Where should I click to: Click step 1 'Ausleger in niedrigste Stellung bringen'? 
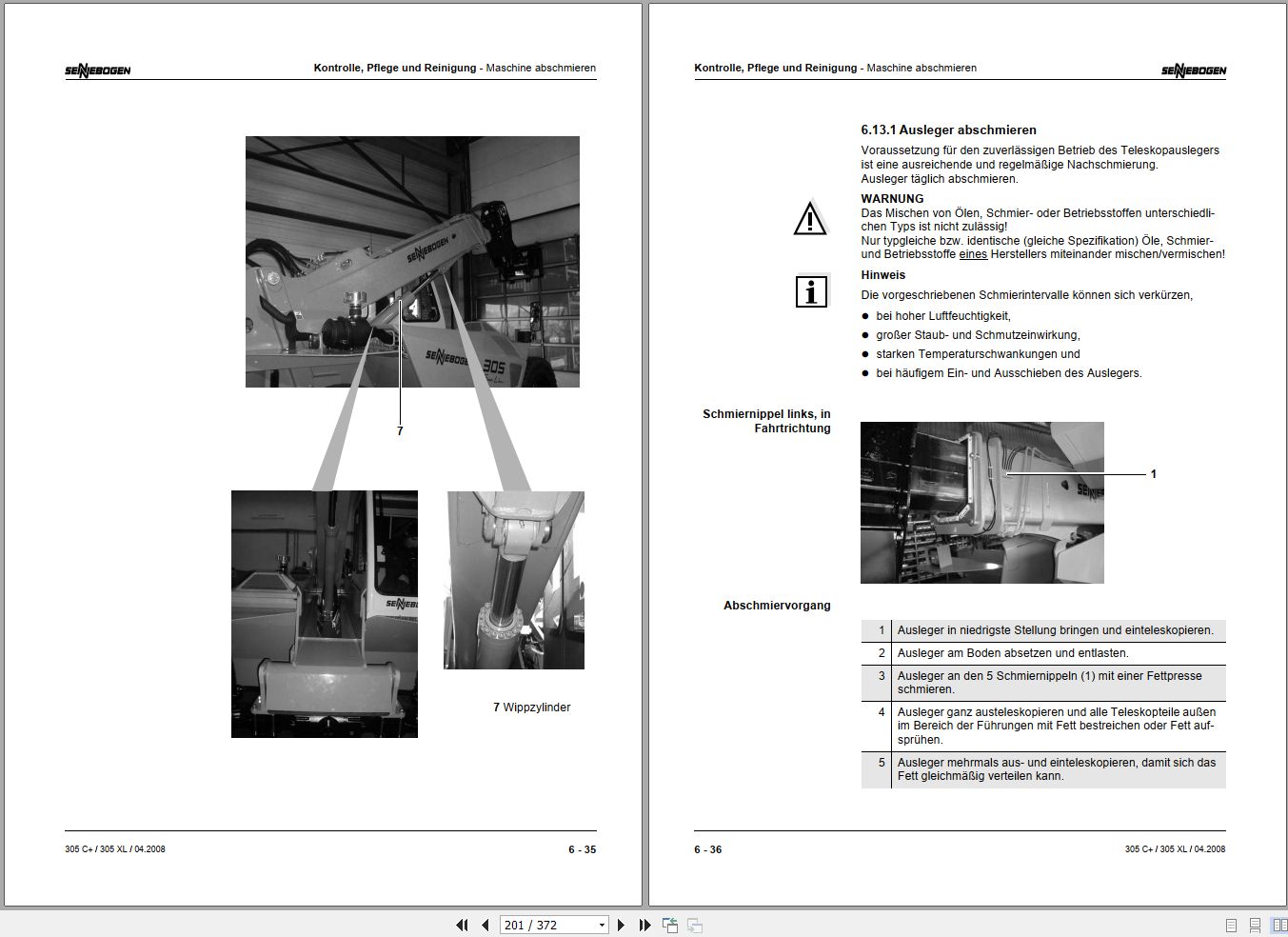[x=1043, y=630]
